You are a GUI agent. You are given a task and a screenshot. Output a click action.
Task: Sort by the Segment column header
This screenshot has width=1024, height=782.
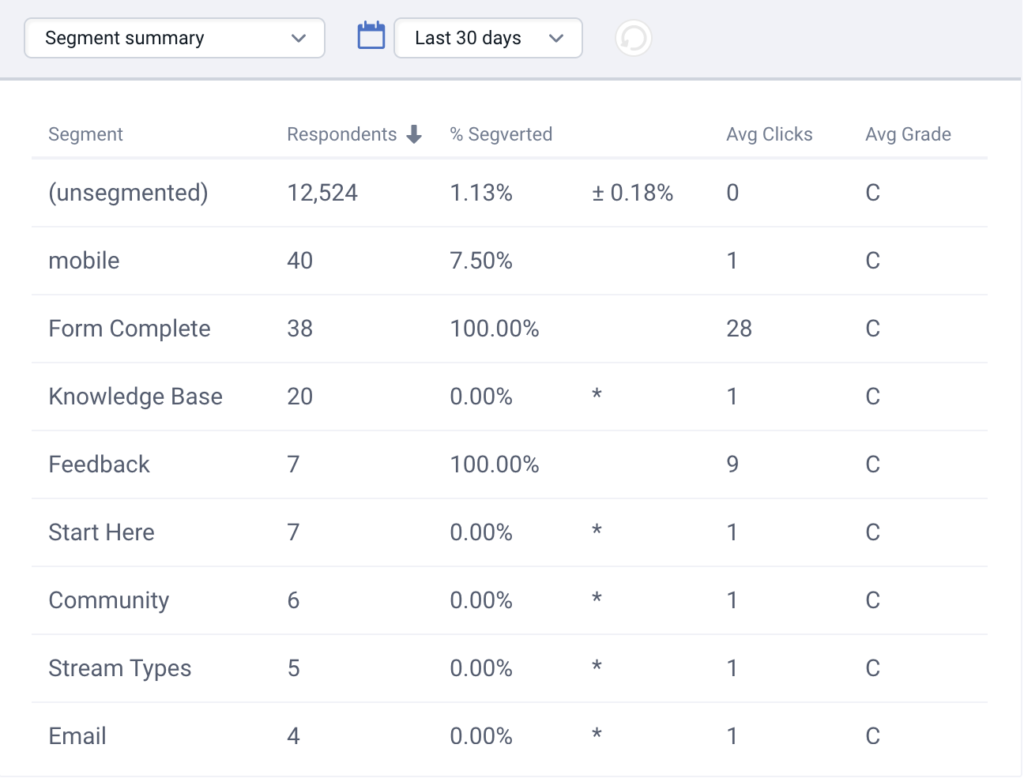pyautogui.click(x=86, y=134)
